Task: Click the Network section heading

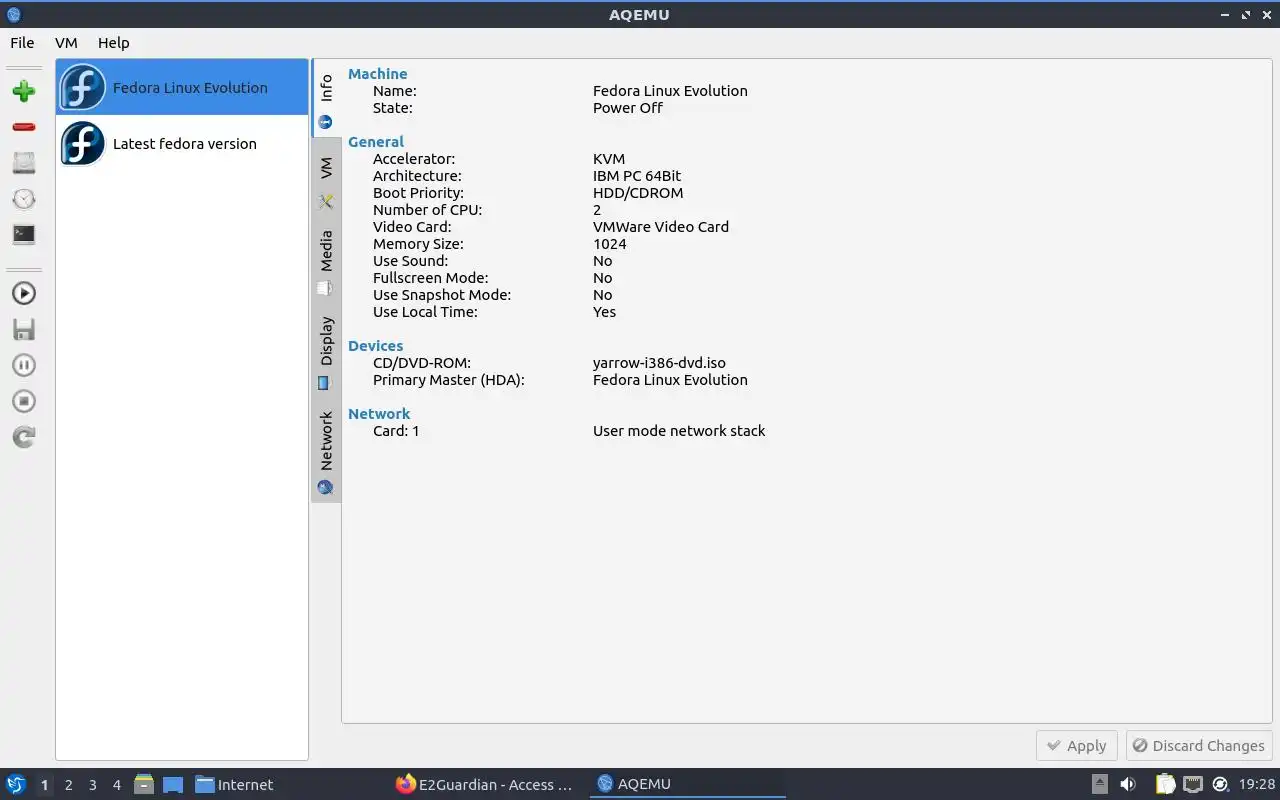Action: pos(379,414)
